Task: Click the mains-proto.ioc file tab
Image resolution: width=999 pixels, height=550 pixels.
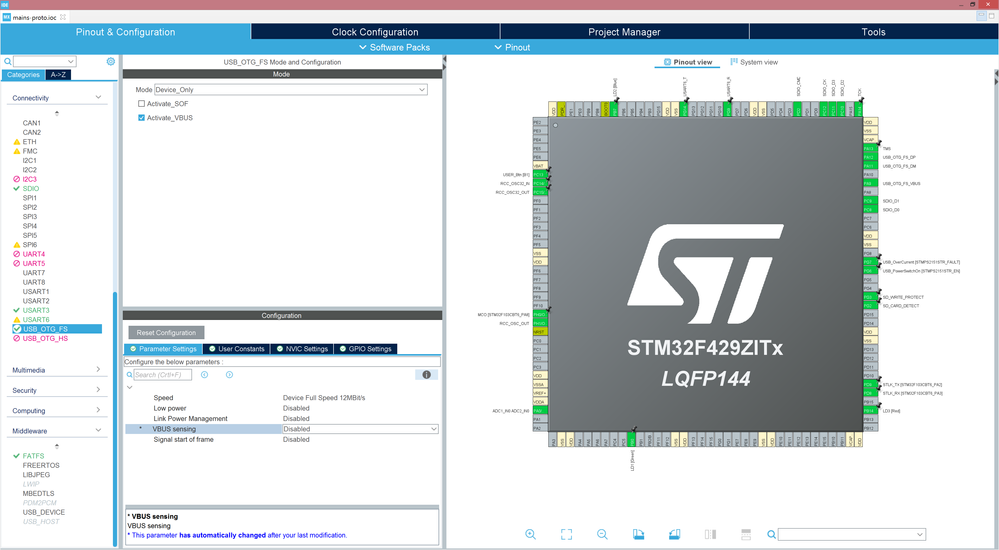Action: pyautogui.click(x=34, y=17)
